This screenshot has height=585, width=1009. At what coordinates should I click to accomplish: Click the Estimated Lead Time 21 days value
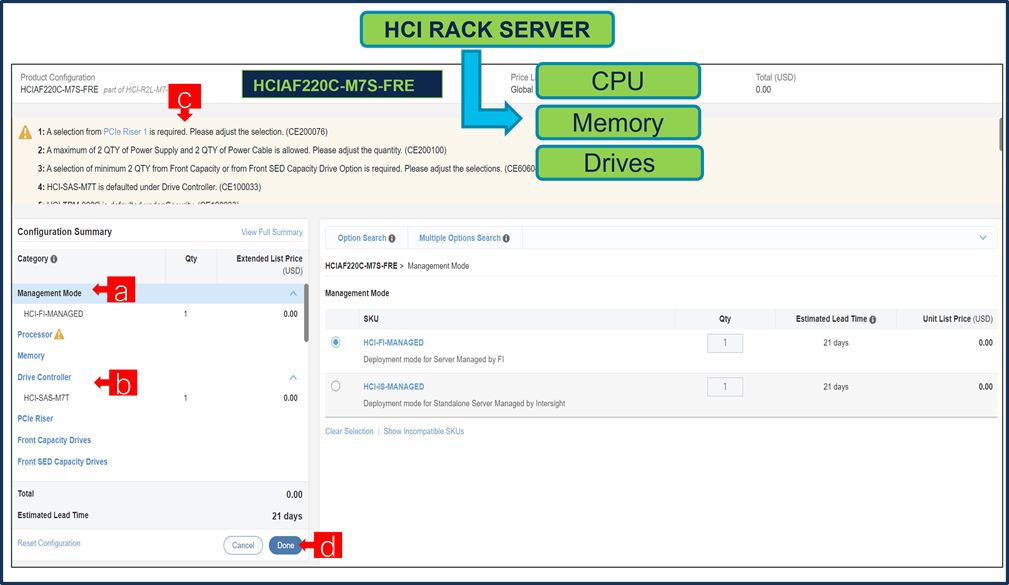(x=286, y=516)
